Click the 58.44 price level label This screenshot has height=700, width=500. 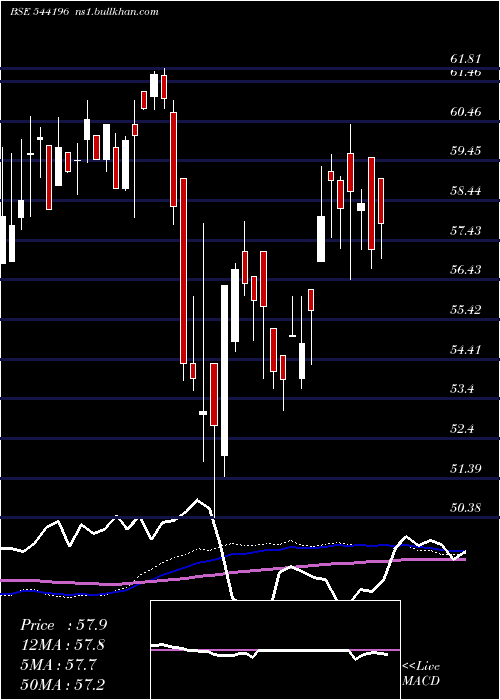(x=466, y=191)
